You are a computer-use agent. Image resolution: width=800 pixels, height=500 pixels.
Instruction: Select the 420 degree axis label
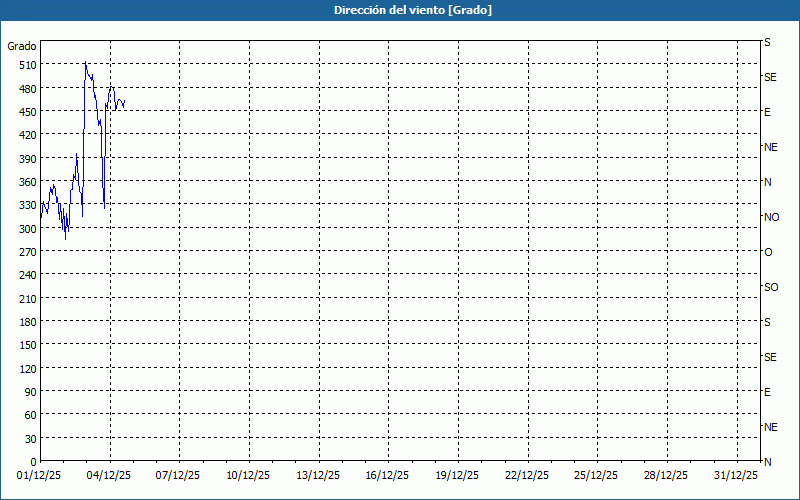(28, 135)
